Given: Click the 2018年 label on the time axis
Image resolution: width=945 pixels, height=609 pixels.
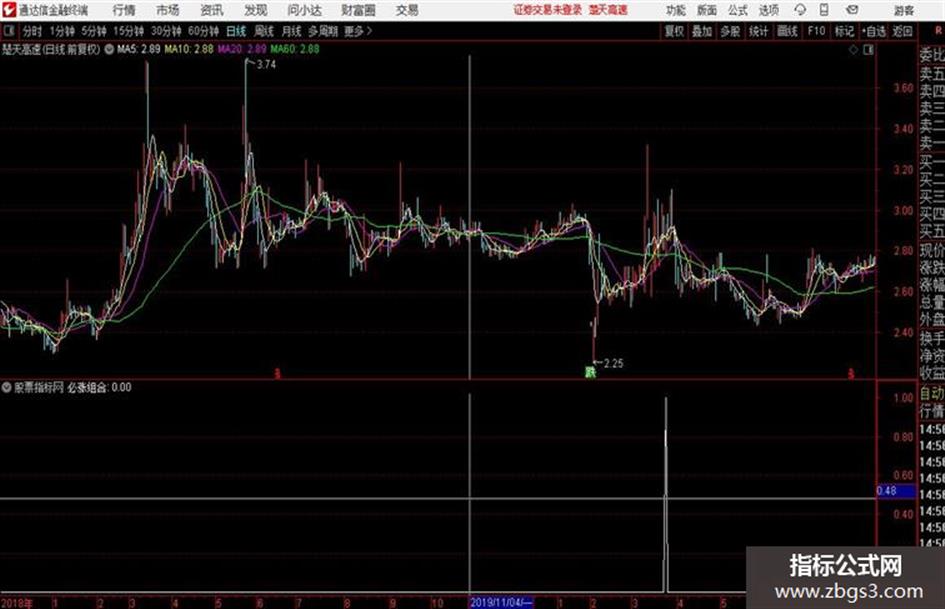Looking at the screenshot, I should coord(17,602).
